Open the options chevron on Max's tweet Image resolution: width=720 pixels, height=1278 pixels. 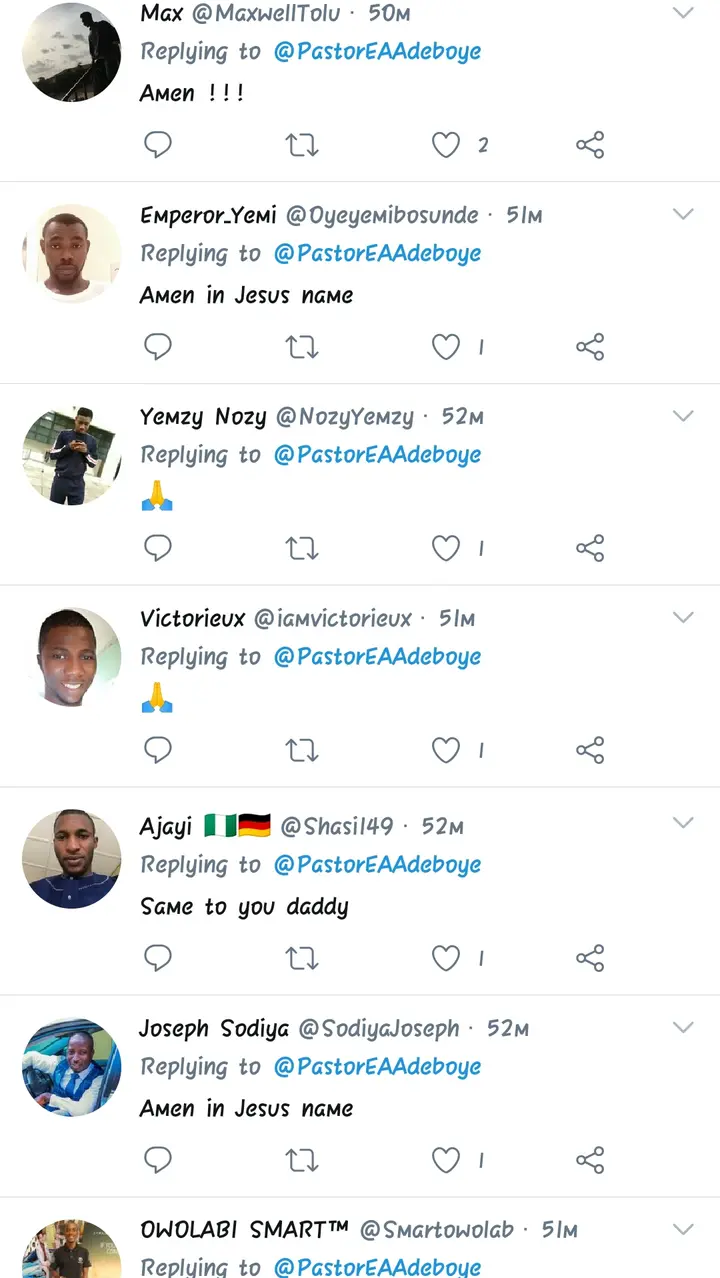pyautogui.click(x=683, y=13)
